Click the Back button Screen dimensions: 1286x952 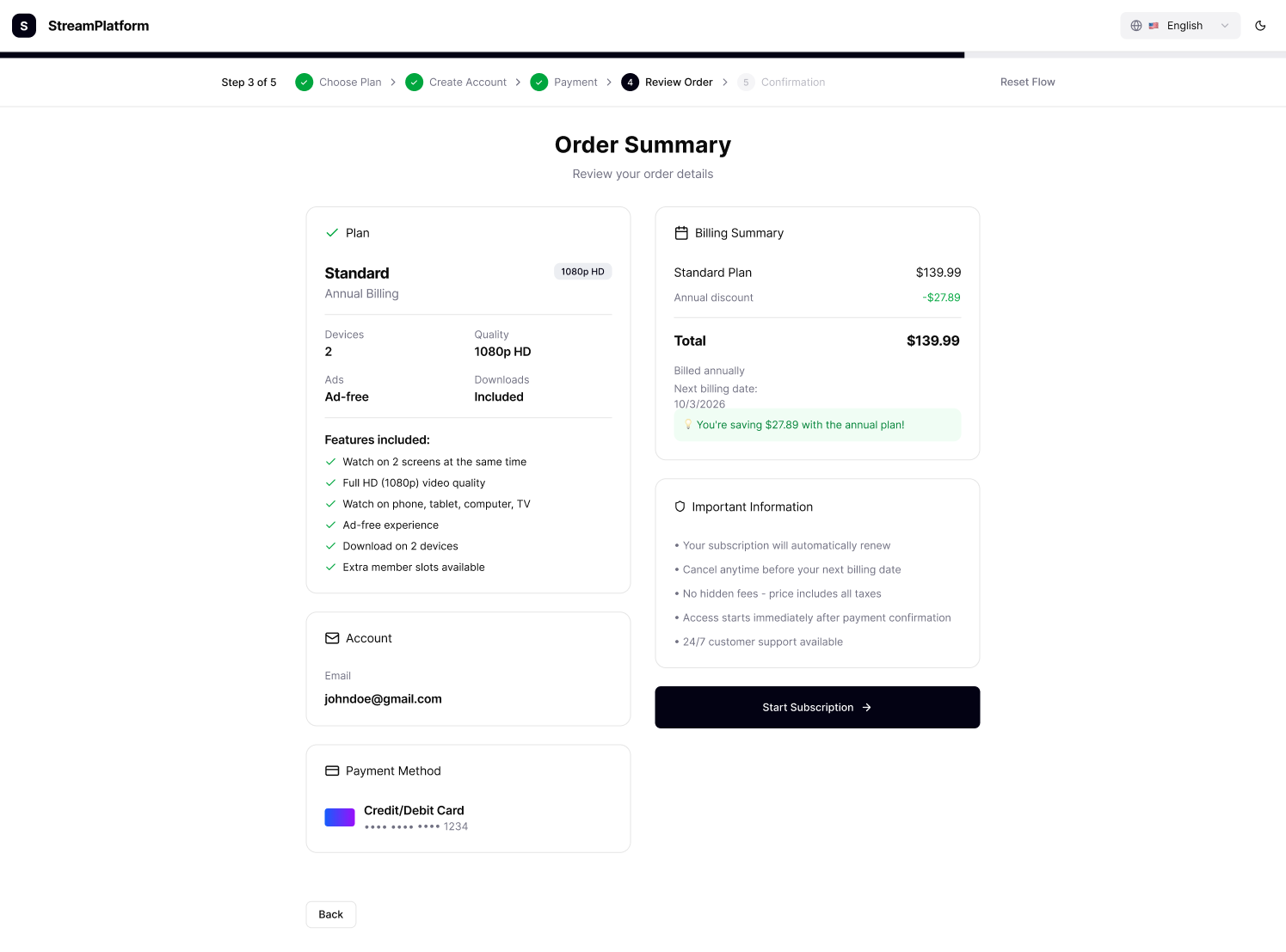pyautogui.click(x=330, y=914)
